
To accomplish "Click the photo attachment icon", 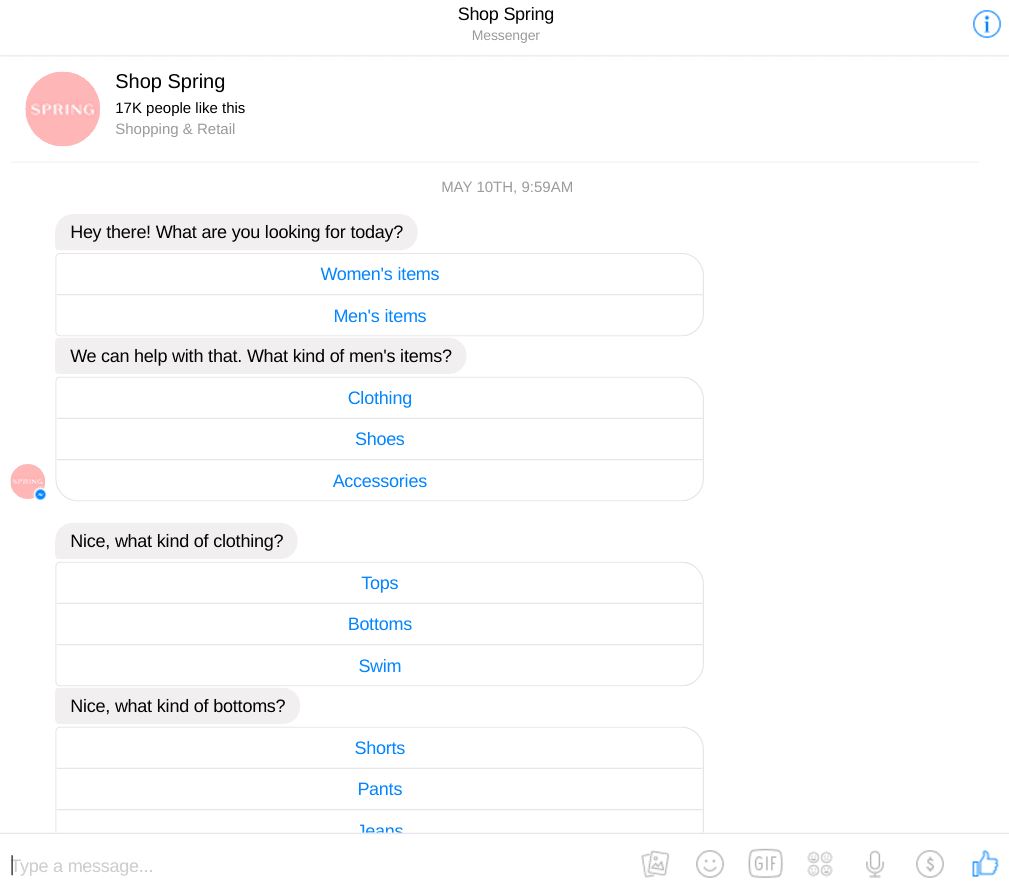I will 655,864.
